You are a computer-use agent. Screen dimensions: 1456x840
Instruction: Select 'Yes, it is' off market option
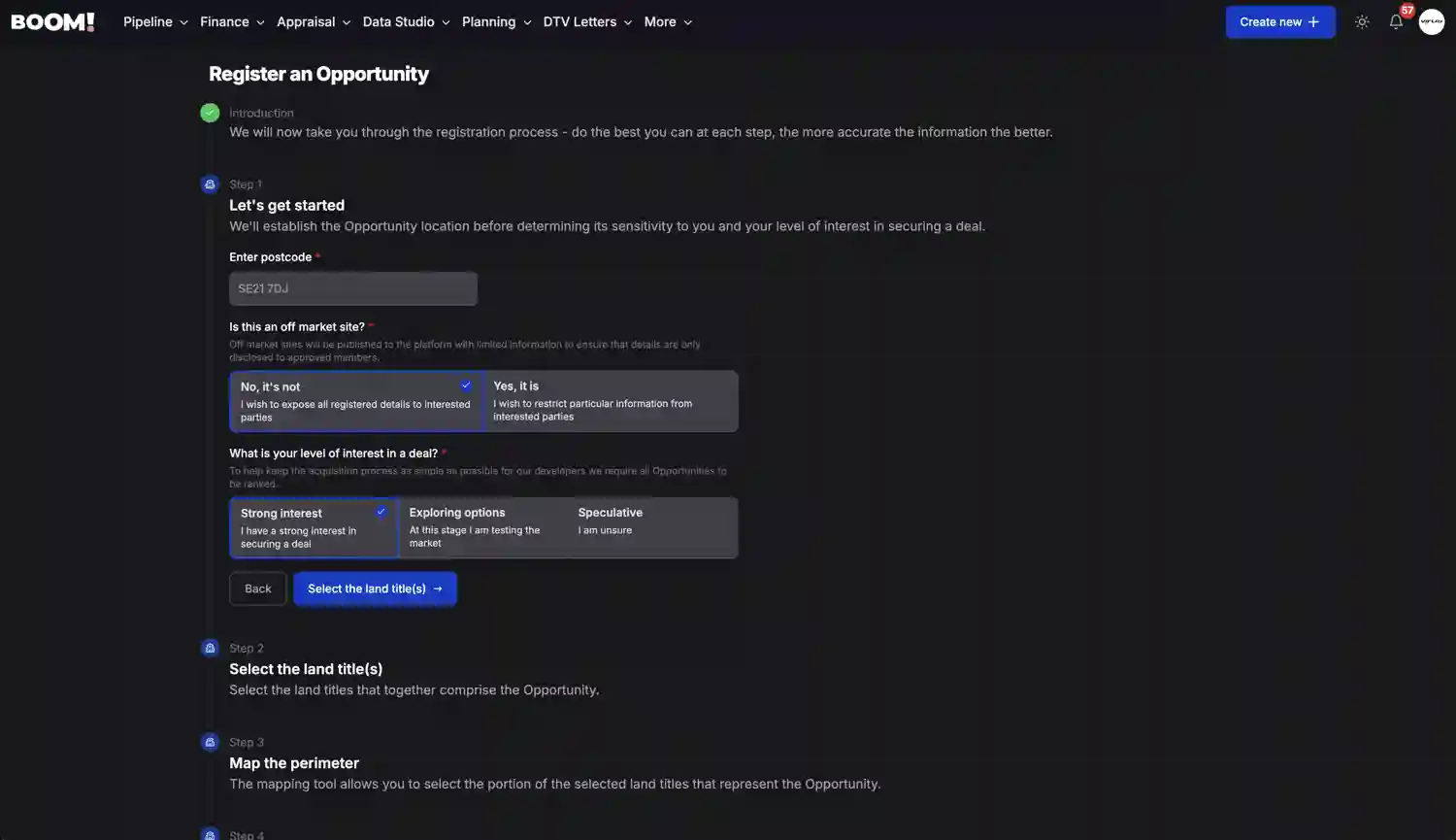click(611, 401)
